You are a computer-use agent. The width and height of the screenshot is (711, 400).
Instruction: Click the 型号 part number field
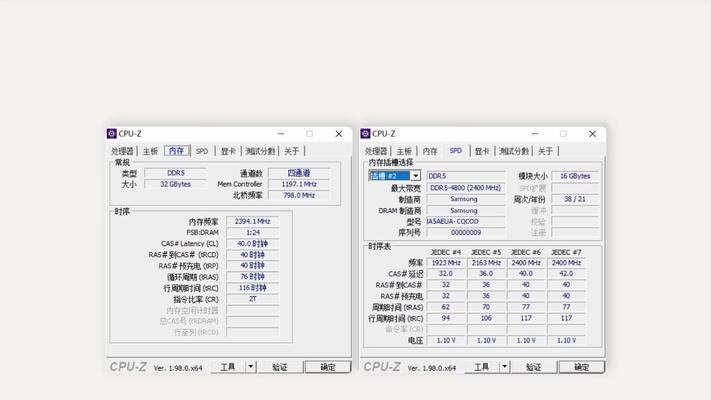[466, 221]
